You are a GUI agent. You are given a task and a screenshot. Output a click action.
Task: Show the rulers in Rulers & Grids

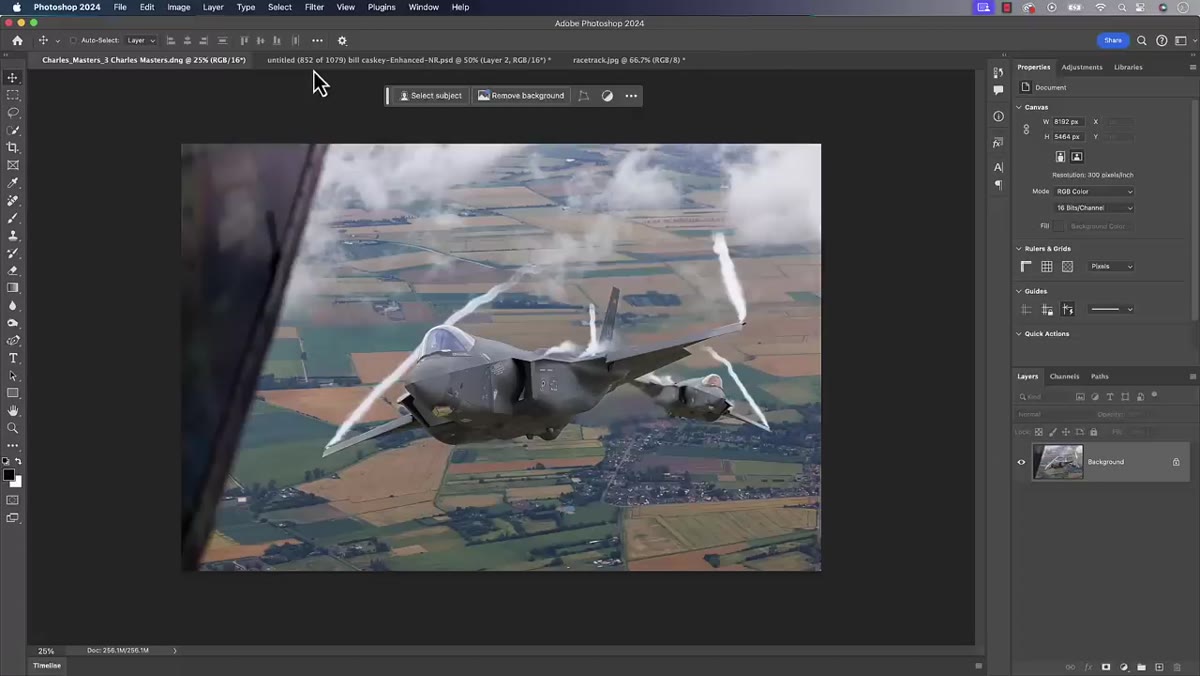[x=1026, y=267]
